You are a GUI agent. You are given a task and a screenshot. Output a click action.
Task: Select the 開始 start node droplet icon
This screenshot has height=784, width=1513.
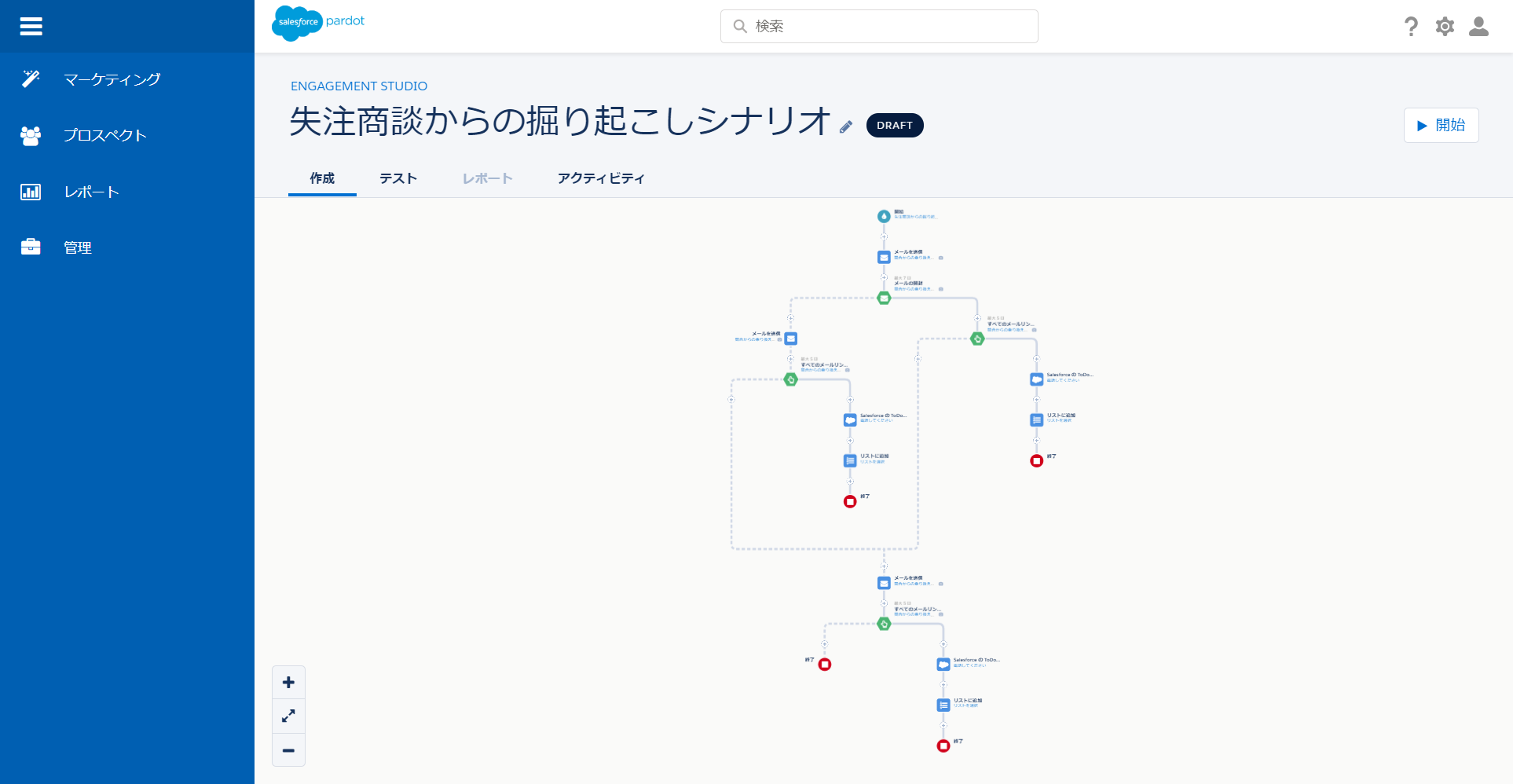point(884,216)
